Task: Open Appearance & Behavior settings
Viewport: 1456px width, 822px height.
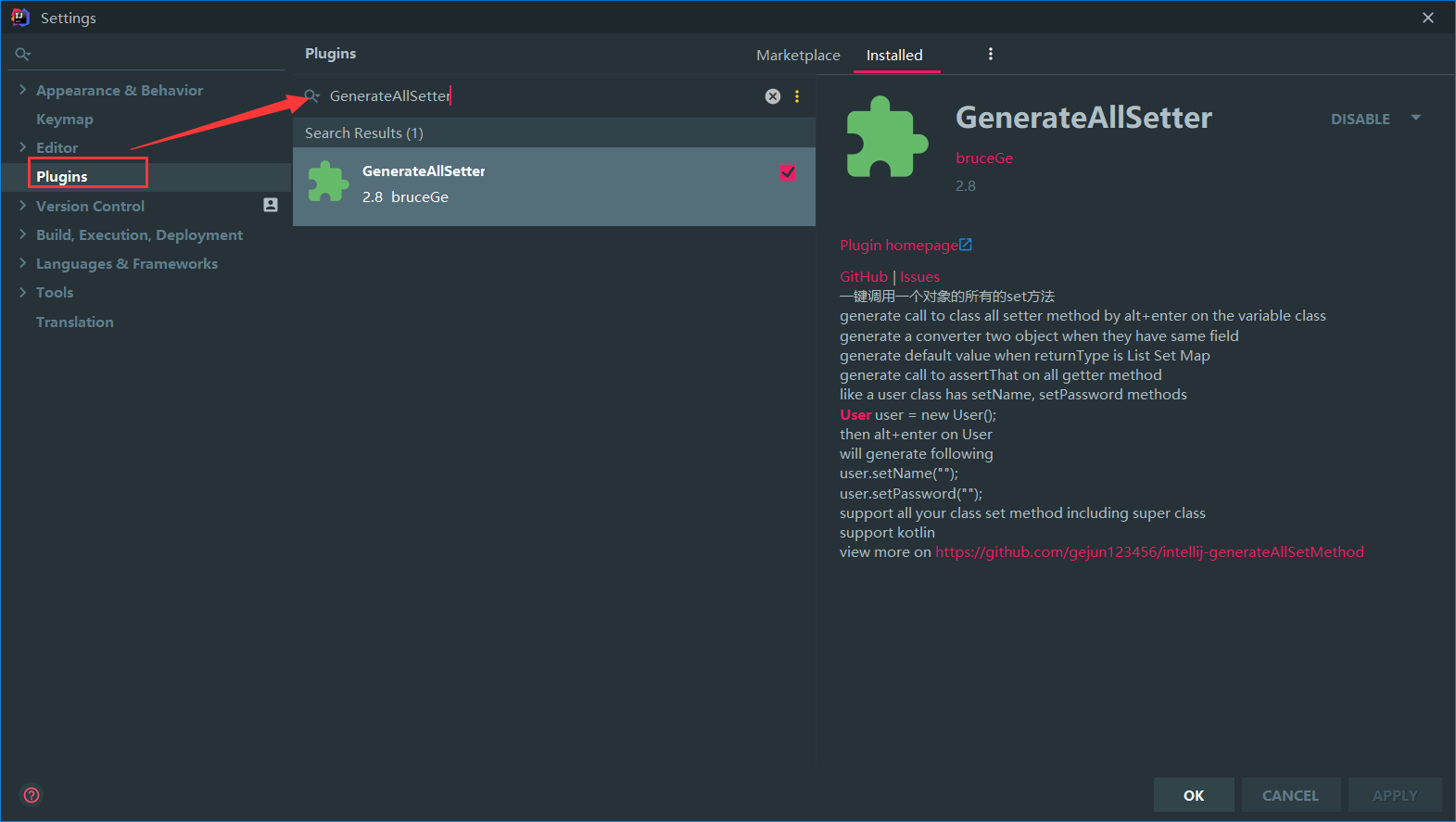Action: pos(120,90)
